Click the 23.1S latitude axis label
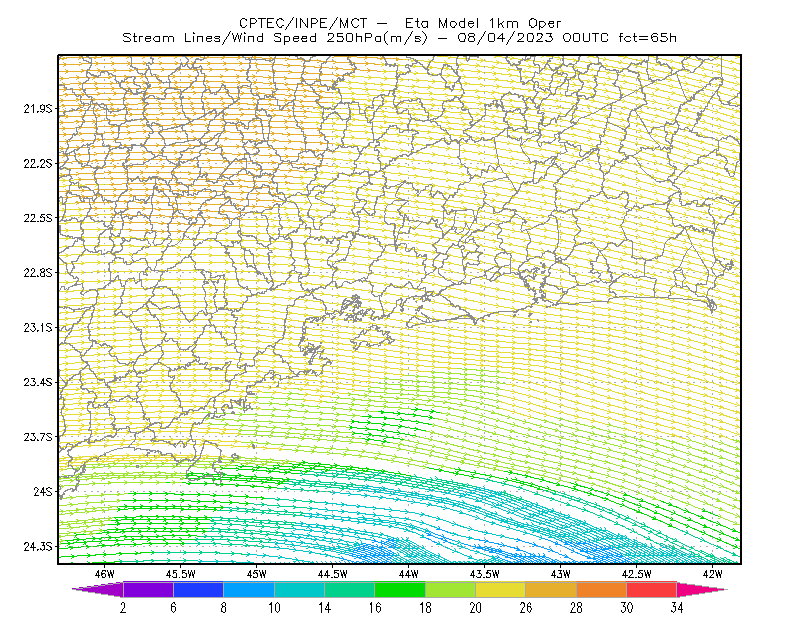The width and height of the screenshot is (800, 618). pyautogui.click(x=38, y=327)
